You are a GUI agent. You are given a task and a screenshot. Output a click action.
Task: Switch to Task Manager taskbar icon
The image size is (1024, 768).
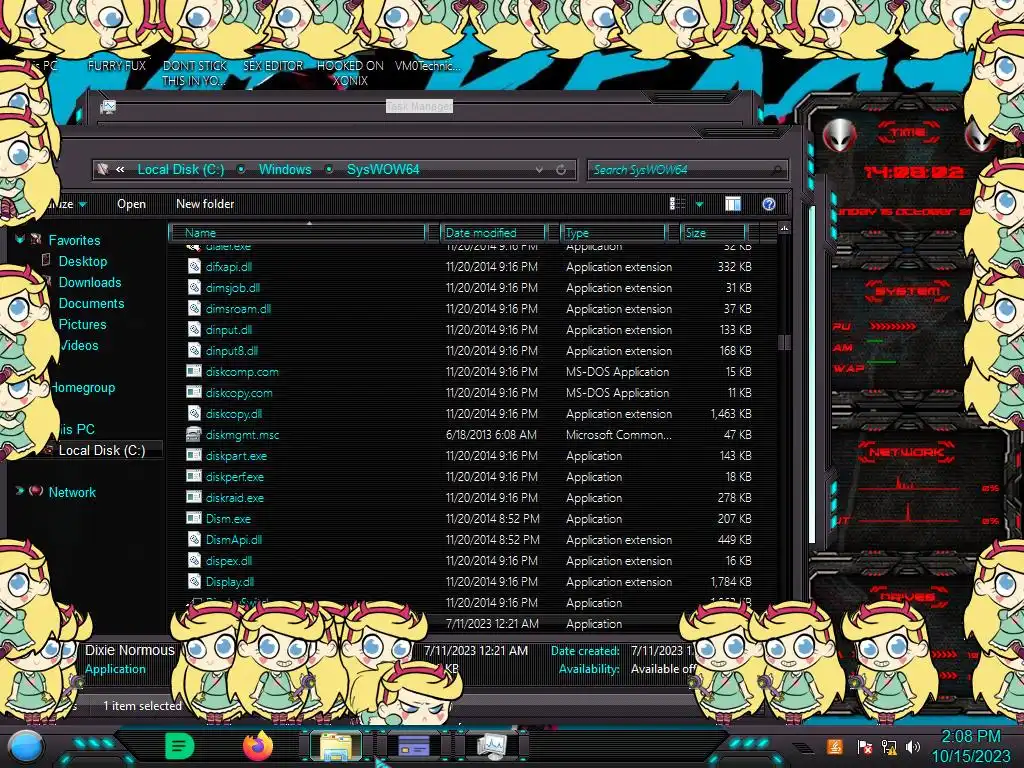[492, 746]
